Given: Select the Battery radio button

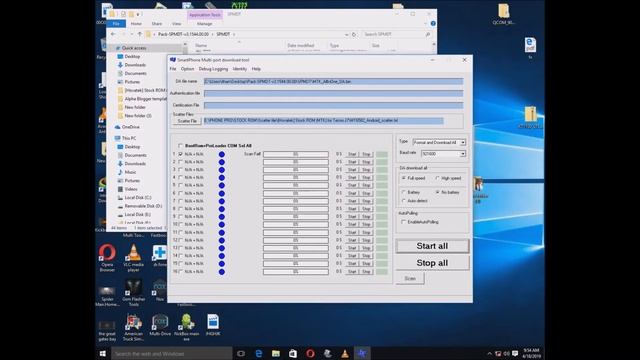Looking at the screenshot, I should tap(404, 192).
